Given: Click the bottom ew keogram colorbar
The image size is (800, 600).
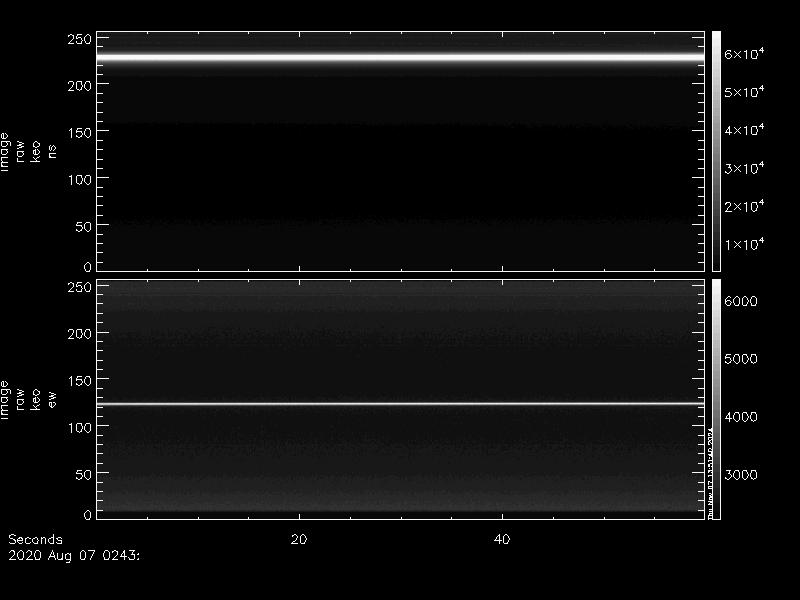Looking at the screenshot, I should coord(716,400).
